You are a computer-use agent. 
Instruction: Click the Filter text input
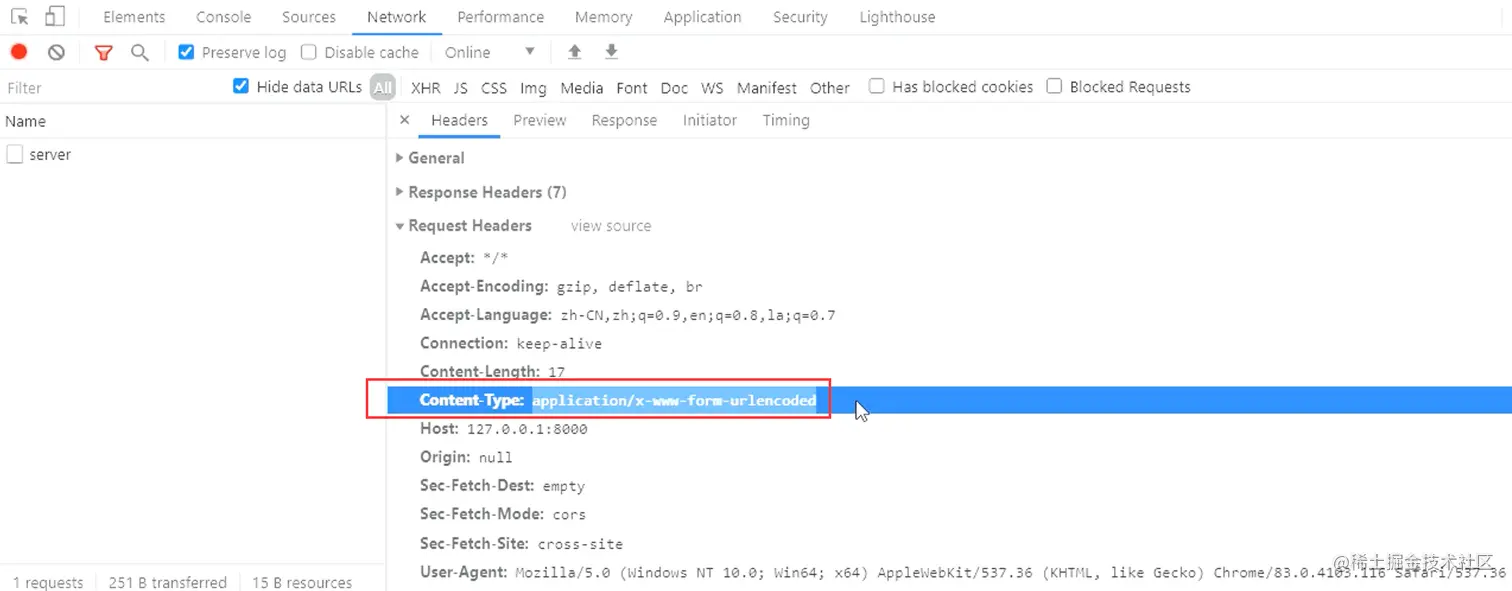[x=115, y=88]
